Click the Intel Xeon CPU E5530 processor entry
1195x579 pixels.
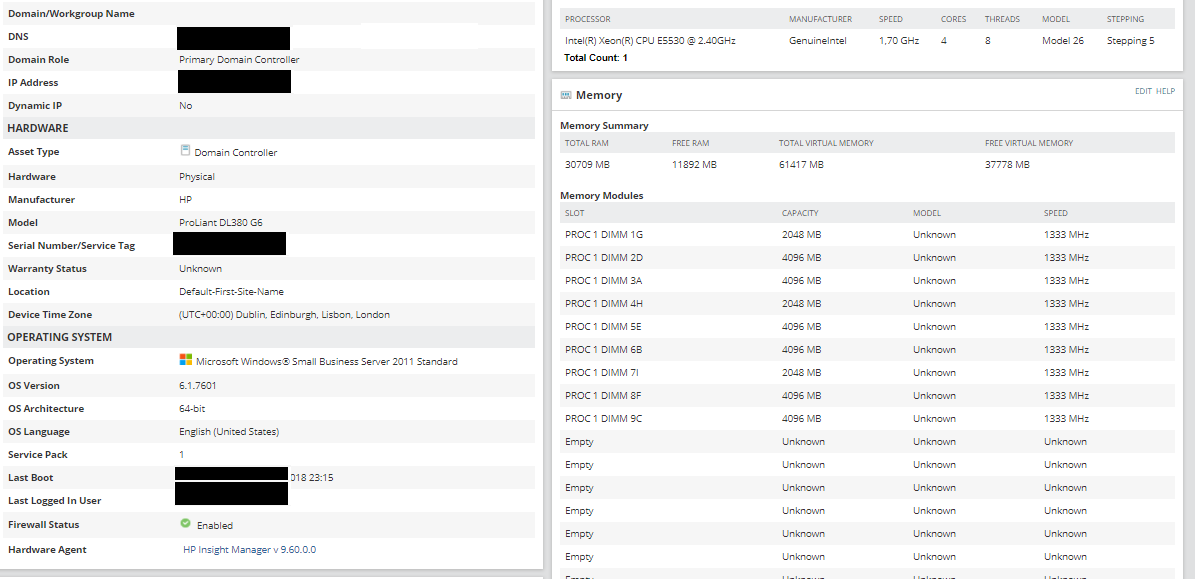coord(650,41)
